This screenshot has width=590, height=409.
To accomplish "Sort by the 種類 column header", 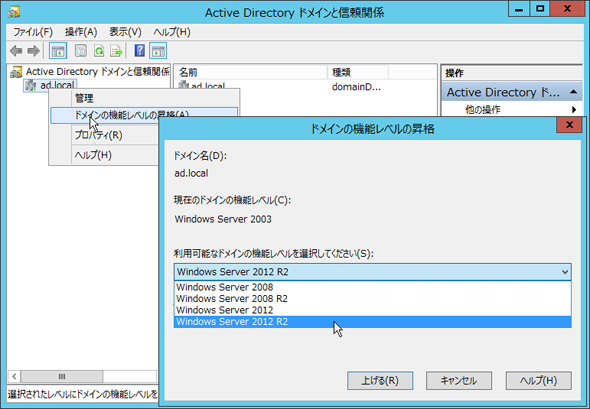I will pos(358,72).
